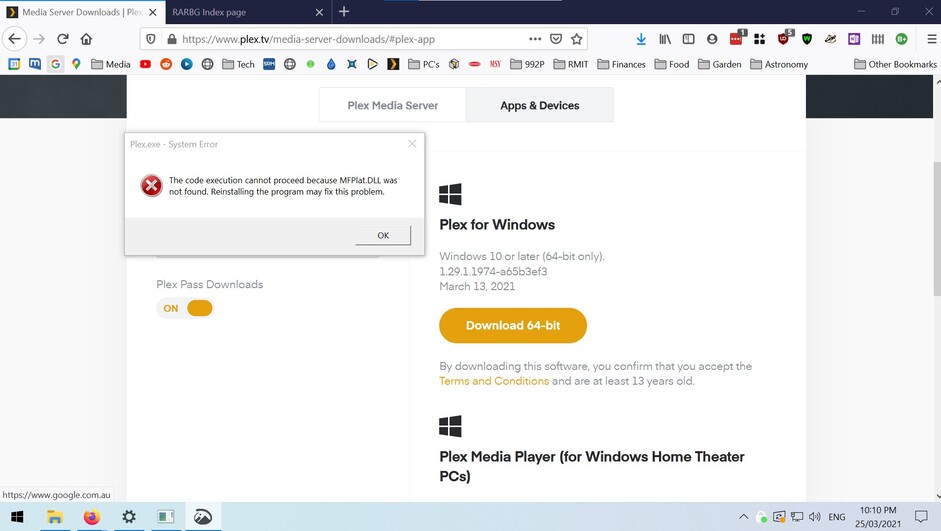Open the Firefox account icon
Image resolution: width=941 pixels, height=531 pixels.
[712, 39]
